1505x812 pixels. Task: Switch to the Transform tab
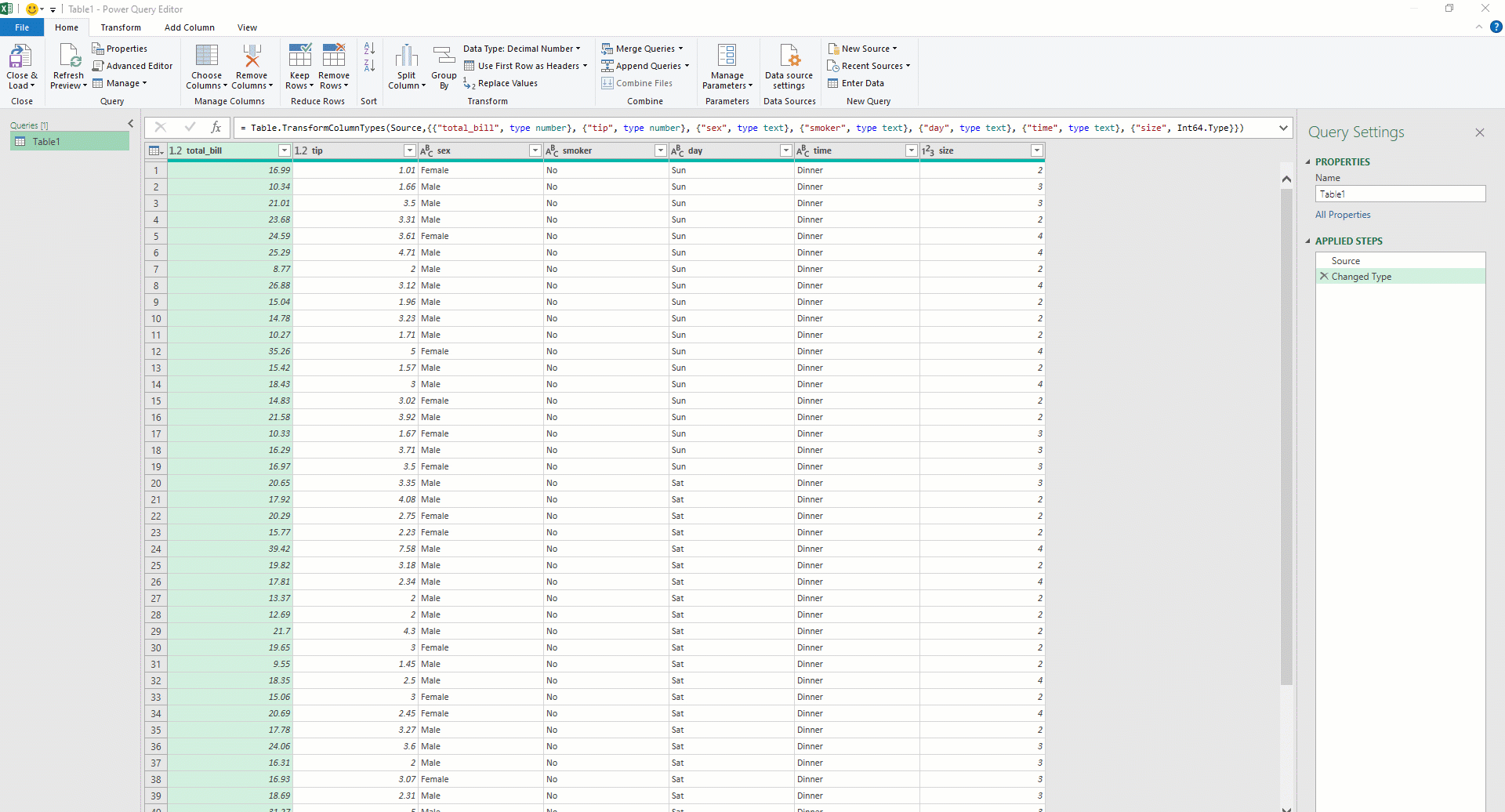coord(121,27)
